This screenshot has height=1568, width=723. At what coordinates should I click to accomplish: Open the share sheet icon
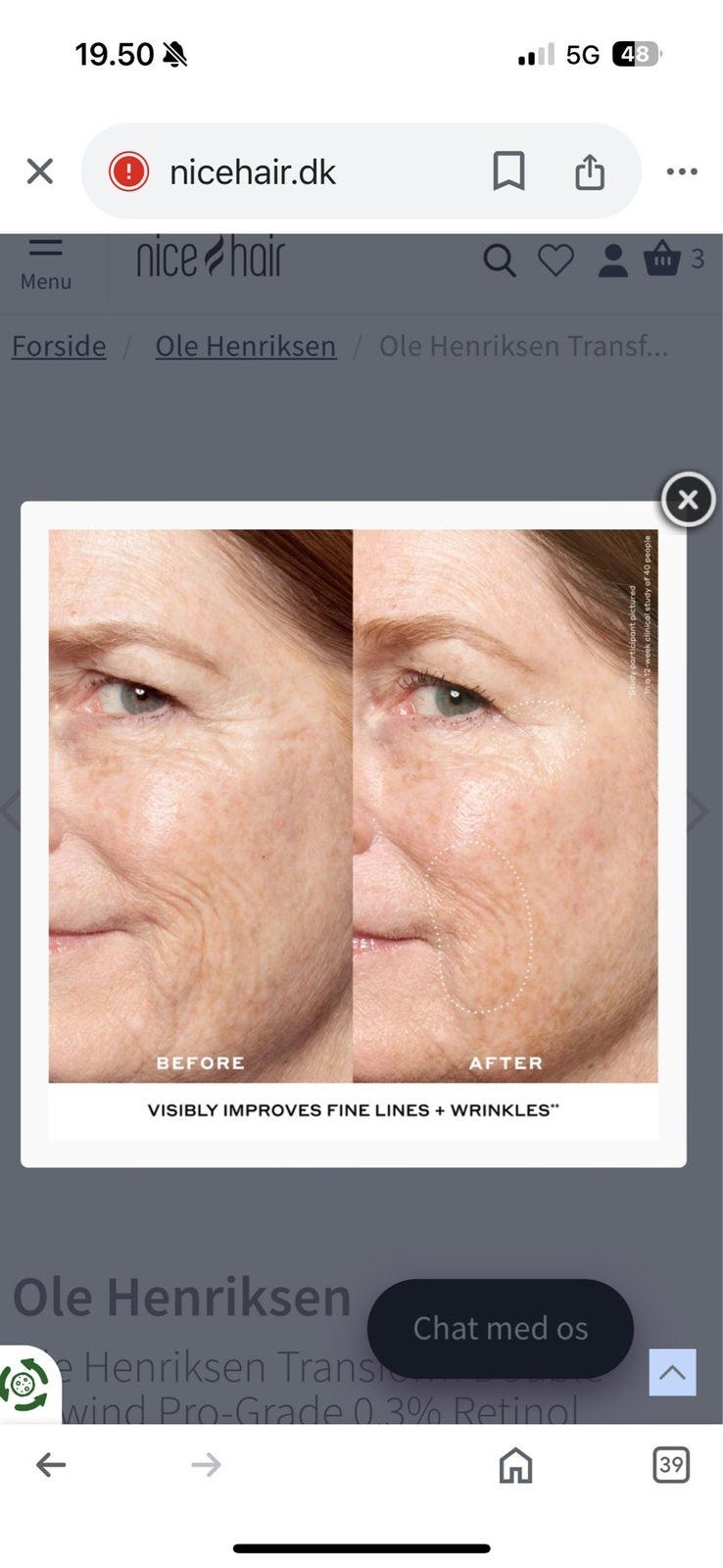(x=590, y=171)
